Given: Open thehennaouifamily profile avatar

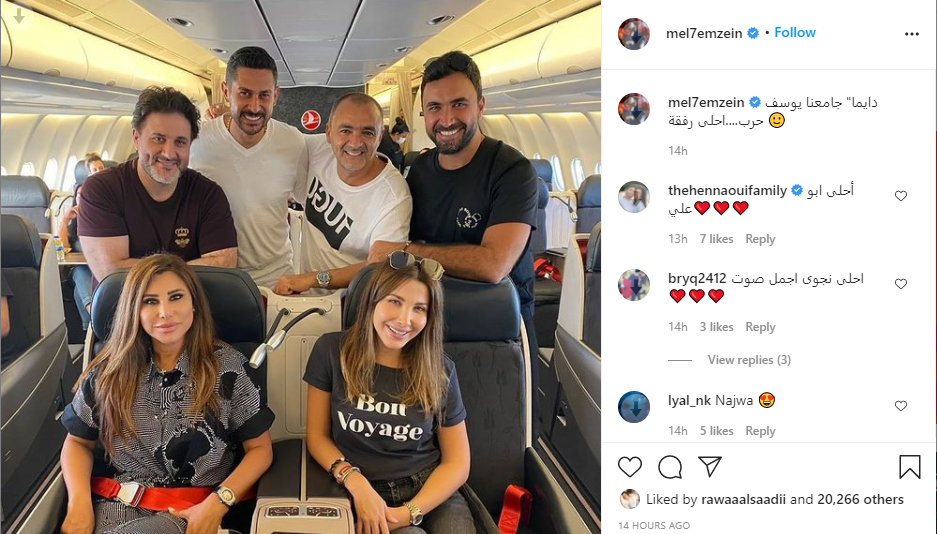Looking at the screenshot, I should click(x=633, y=197).
